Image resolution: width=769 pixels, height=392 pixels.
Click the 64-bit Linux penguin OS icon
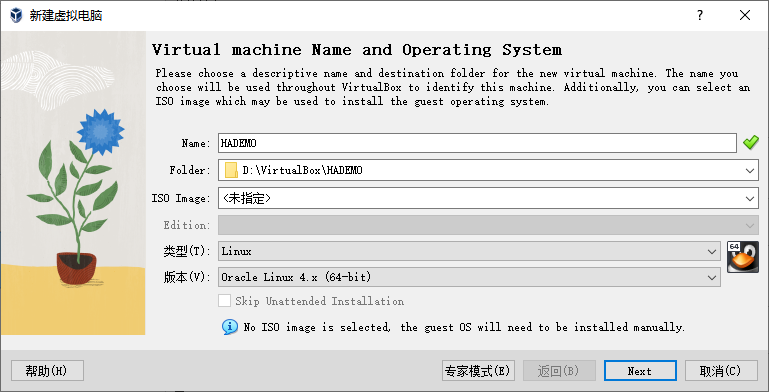coord(743,257)
